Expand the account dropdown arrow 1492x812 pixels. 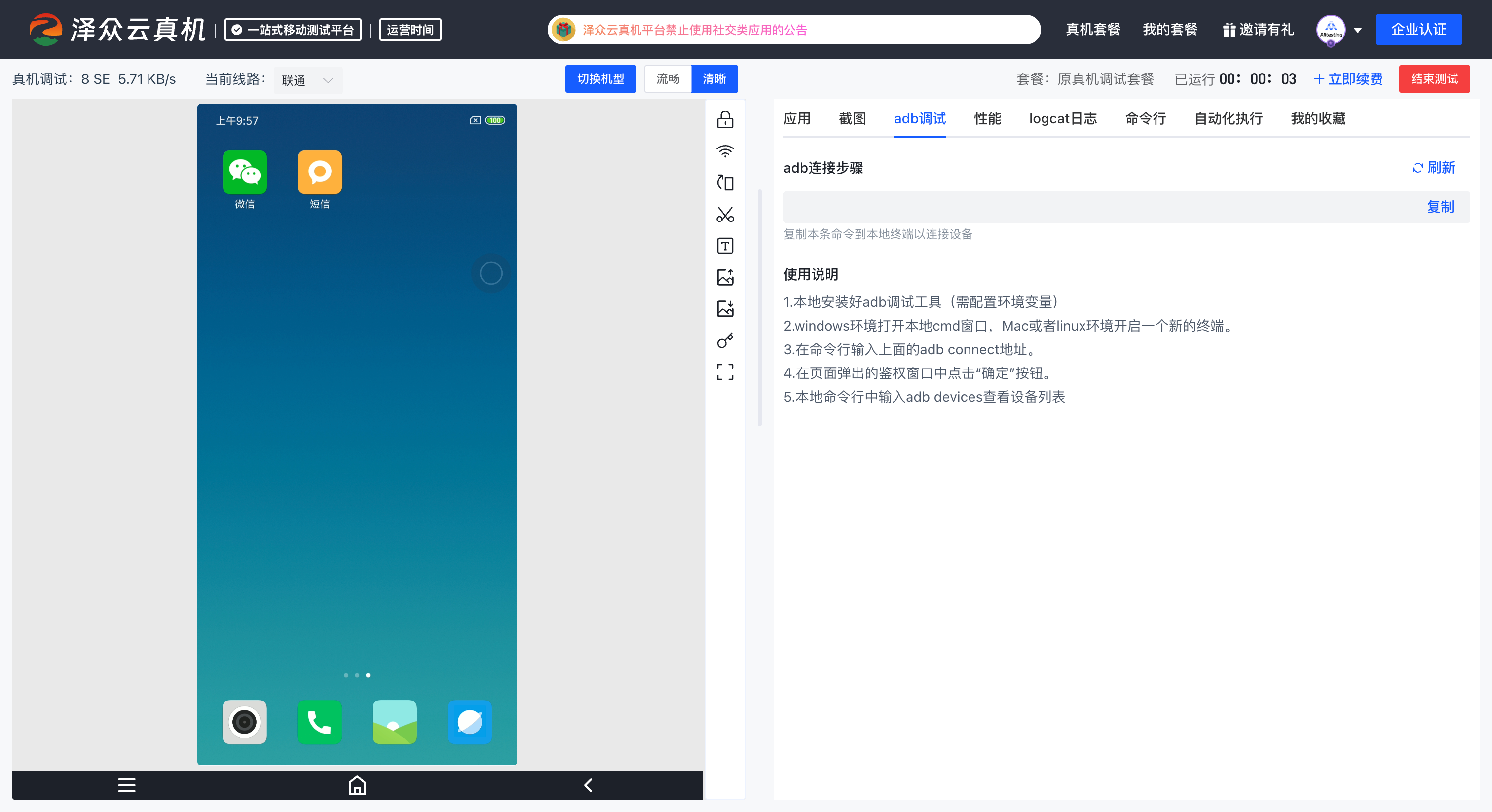1358,30
